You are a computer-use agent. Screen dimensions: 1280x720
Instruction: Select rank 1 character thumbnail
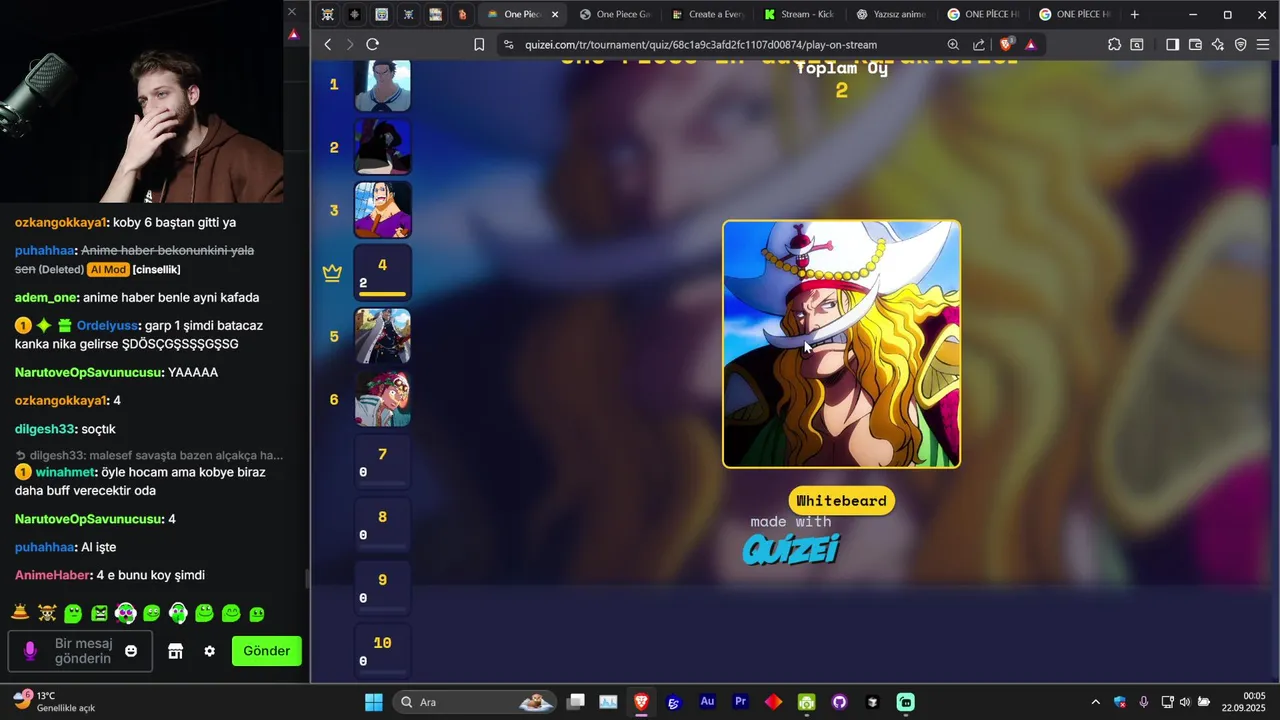click(x=382, y=85)
